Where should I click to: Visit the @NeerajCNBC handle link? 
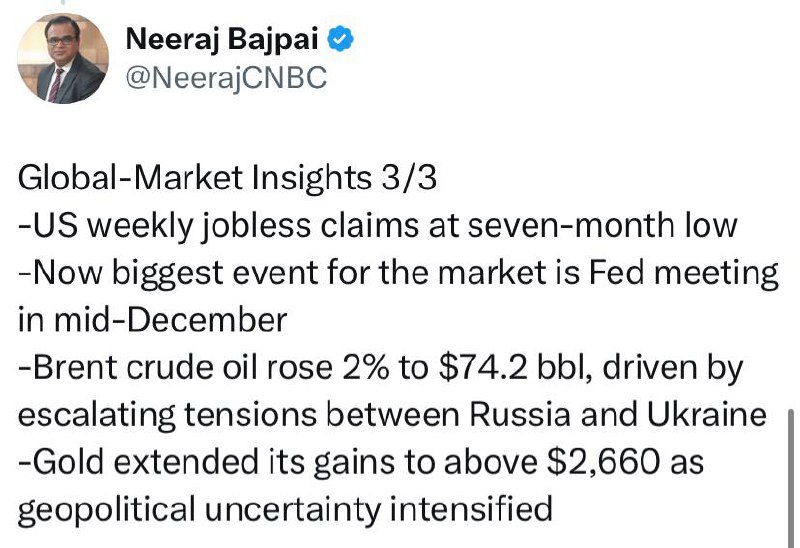click(226, 78)
